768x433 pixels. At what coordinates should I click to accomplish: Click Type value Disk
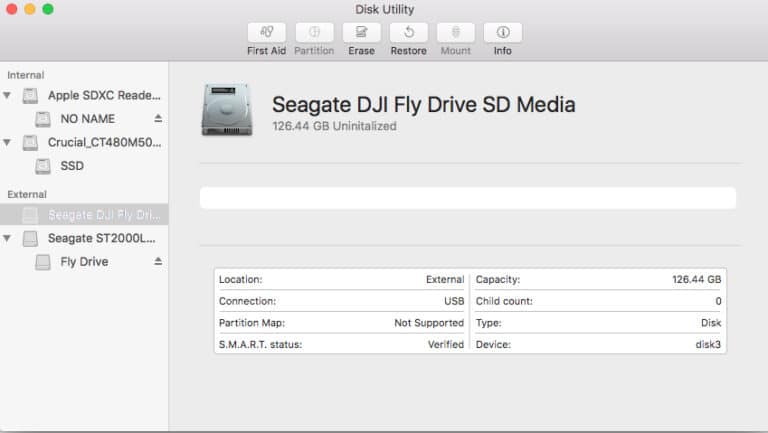click(711, 322)
